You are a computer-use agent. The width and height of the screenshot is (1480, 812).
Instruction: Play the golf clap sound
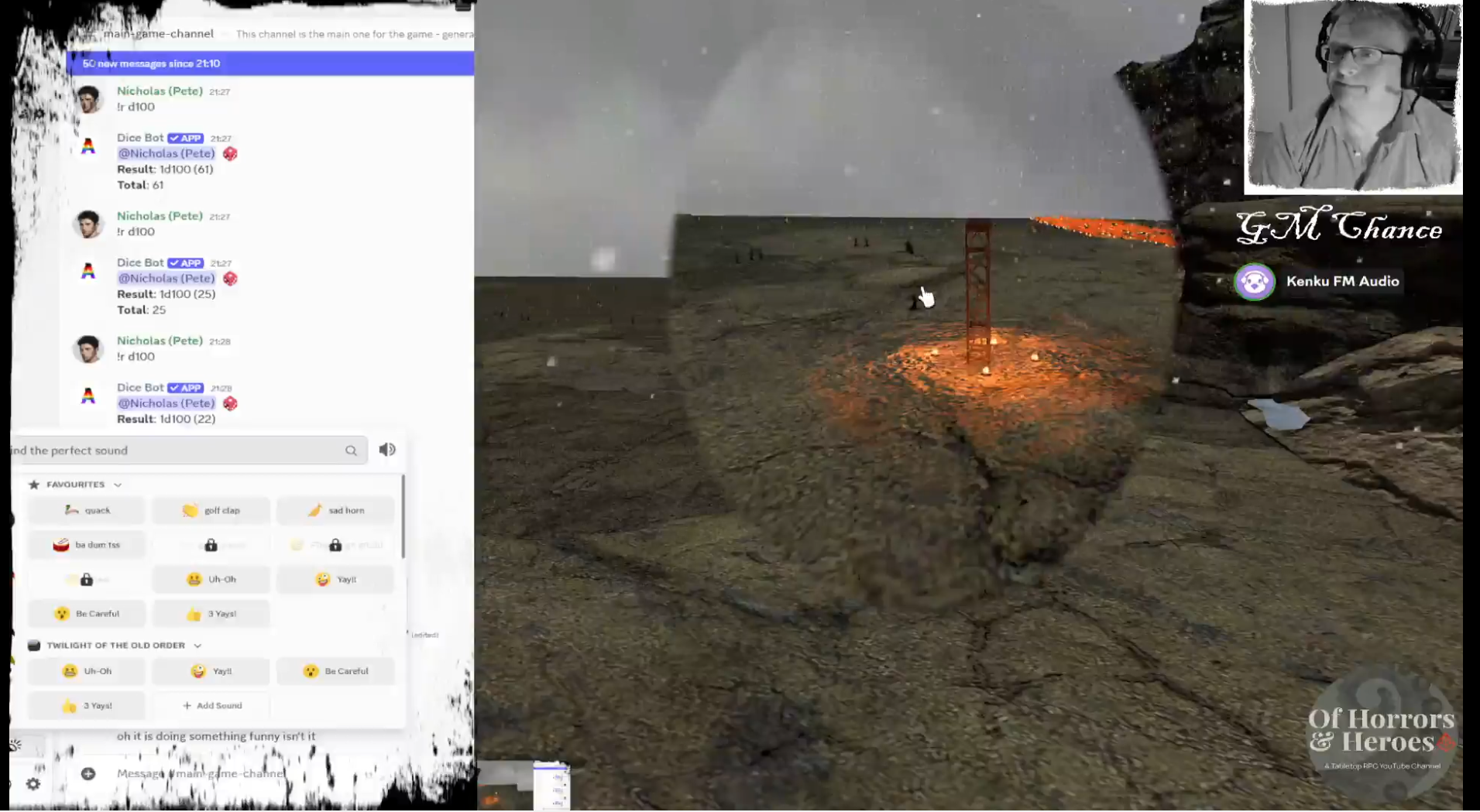click(x=211, y=510)
